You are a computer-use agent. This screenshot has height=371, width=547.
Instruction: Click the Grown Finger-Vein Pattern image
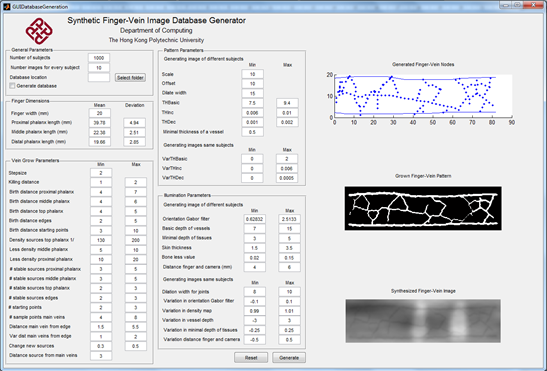(x=423, y=208)
